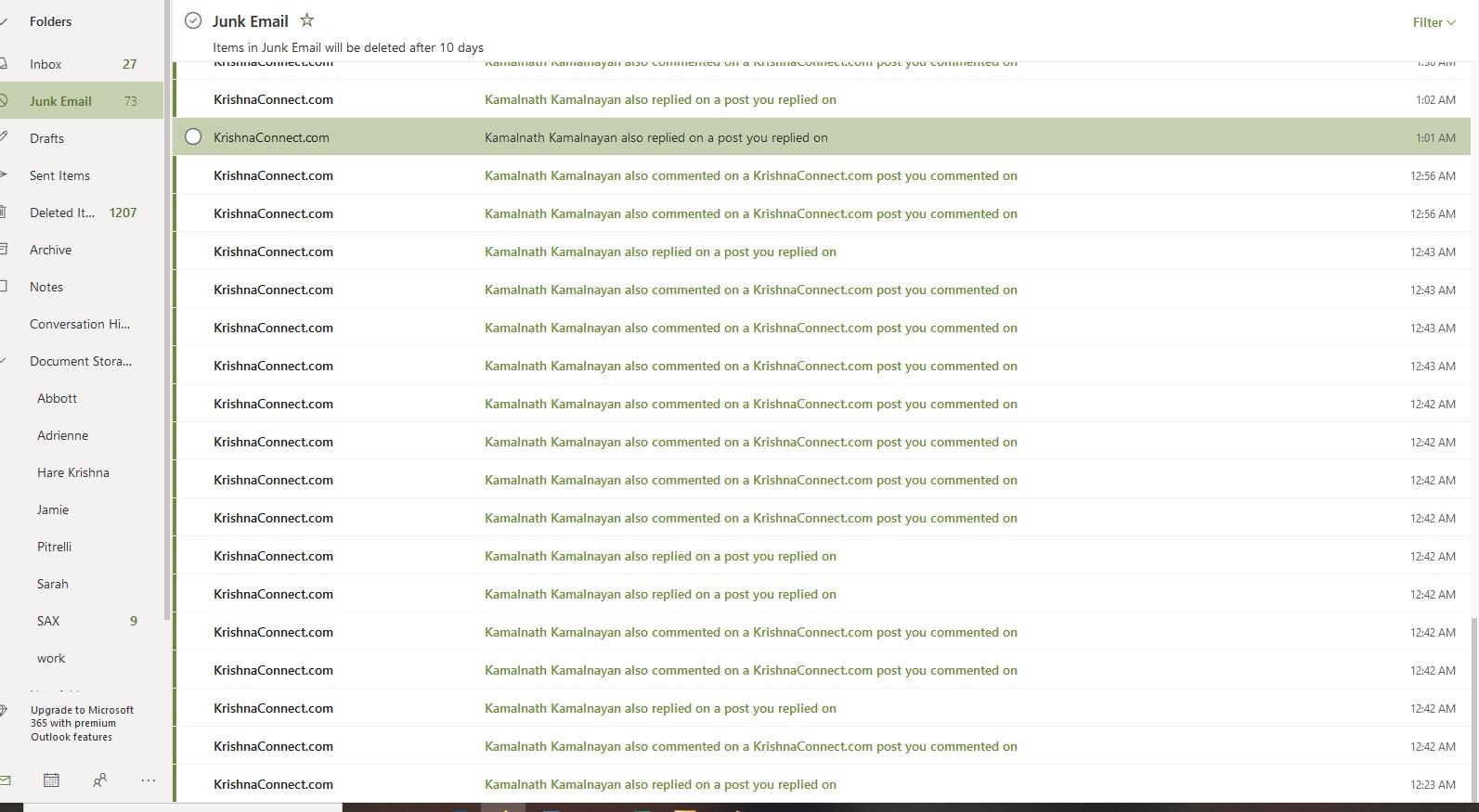Open the Calendar module icon
The height and width of the screenshot is (812, 1479).
click(x=51, y=780)
